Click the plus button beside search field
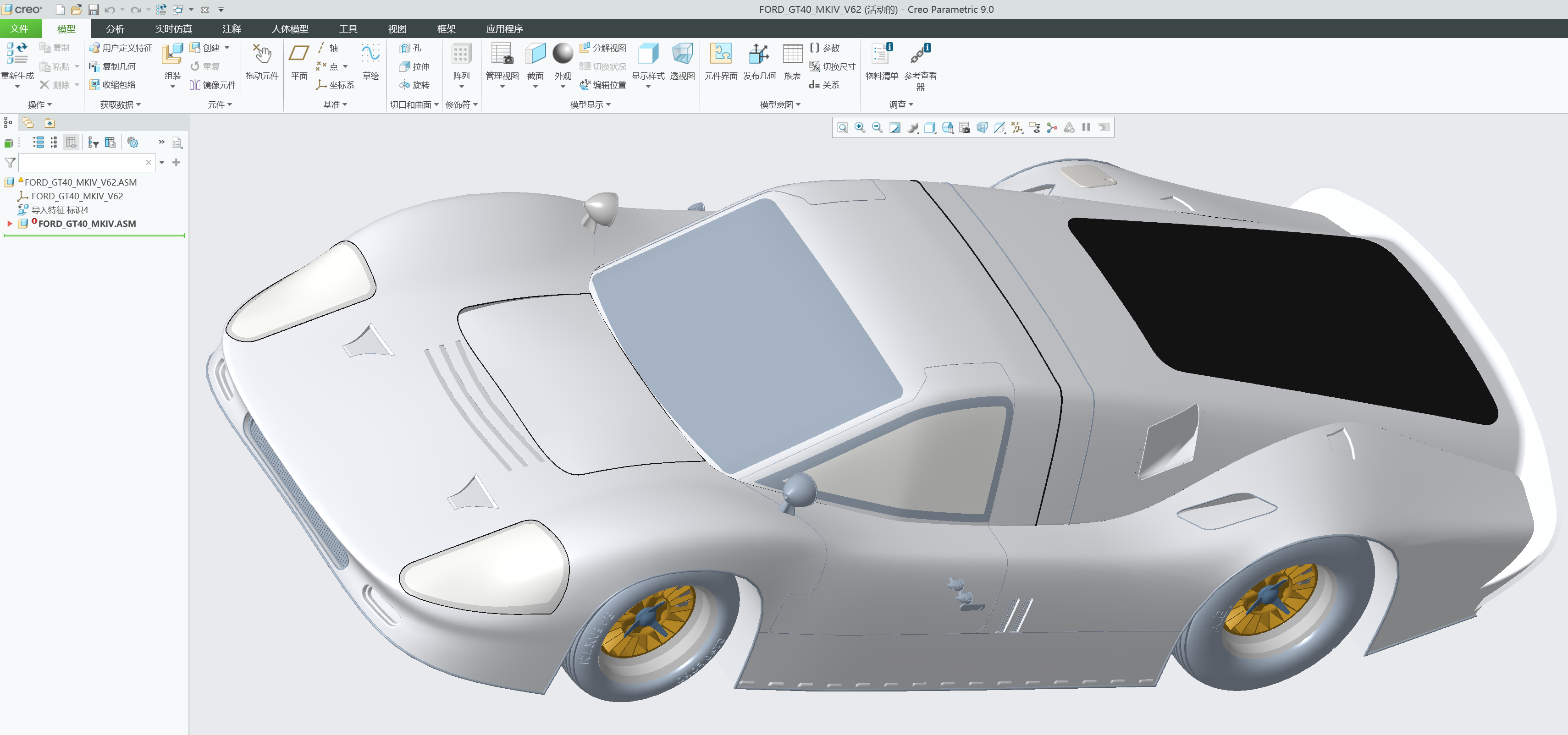This screenshot has width=1568, height=735. 177,163
